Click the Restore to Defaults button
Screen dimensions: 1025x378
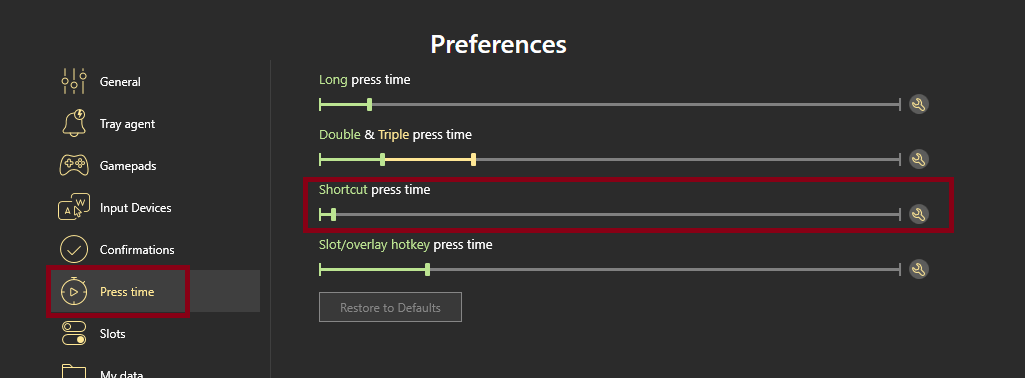390,307
